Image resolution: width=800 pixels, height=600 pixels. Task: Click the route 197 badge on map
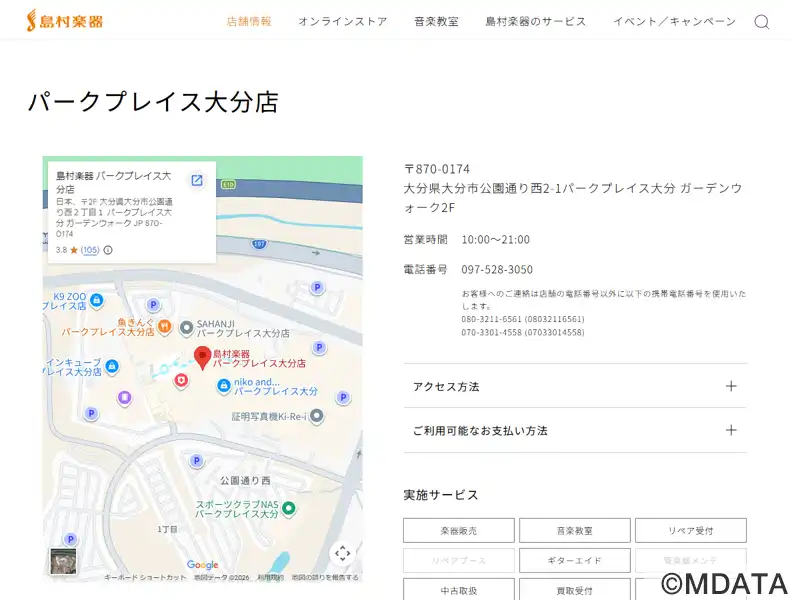pos(259,244)
